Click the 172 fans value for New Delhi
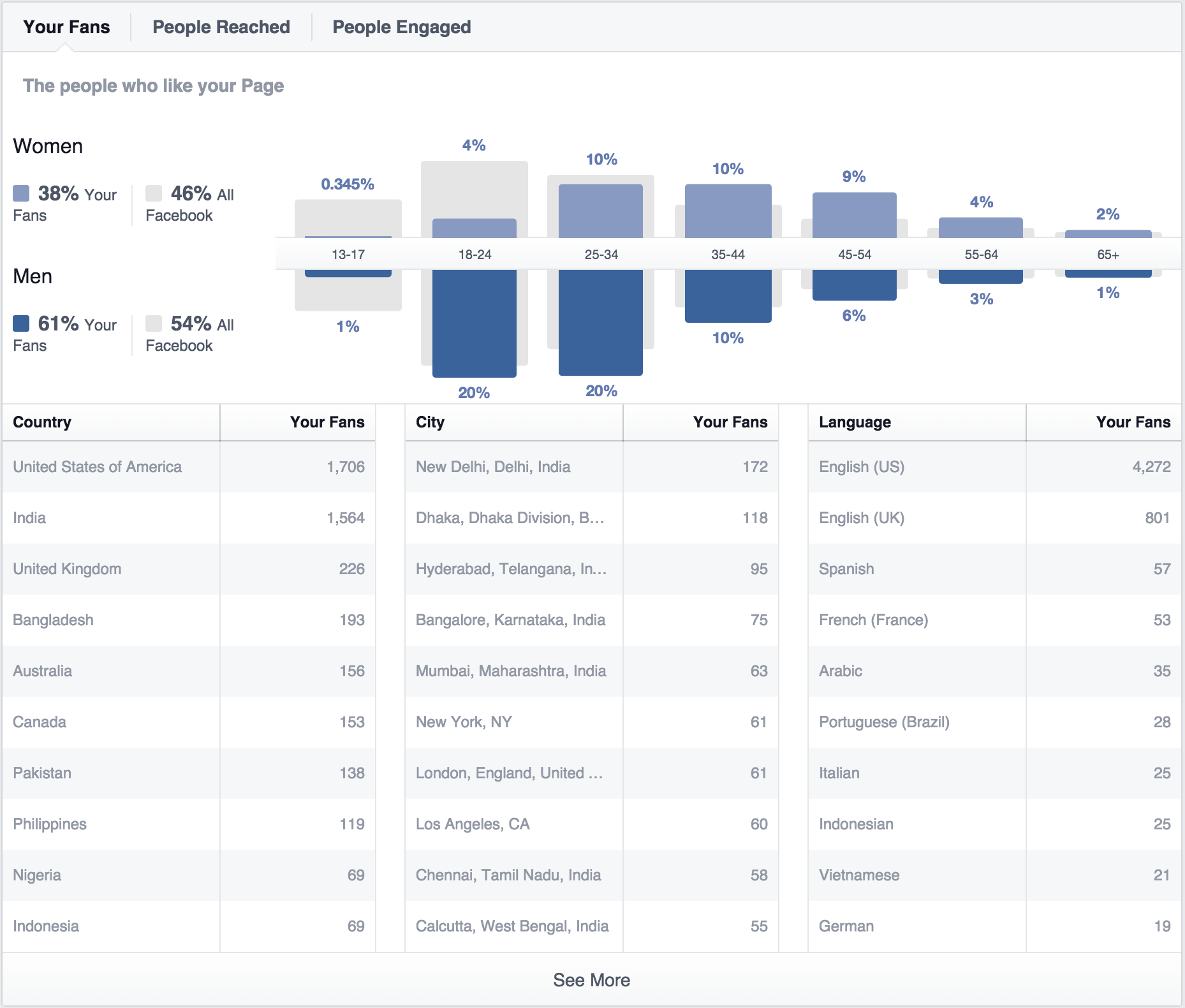The height and width of the screenshot is (1008, 1185). coord(755,467)
